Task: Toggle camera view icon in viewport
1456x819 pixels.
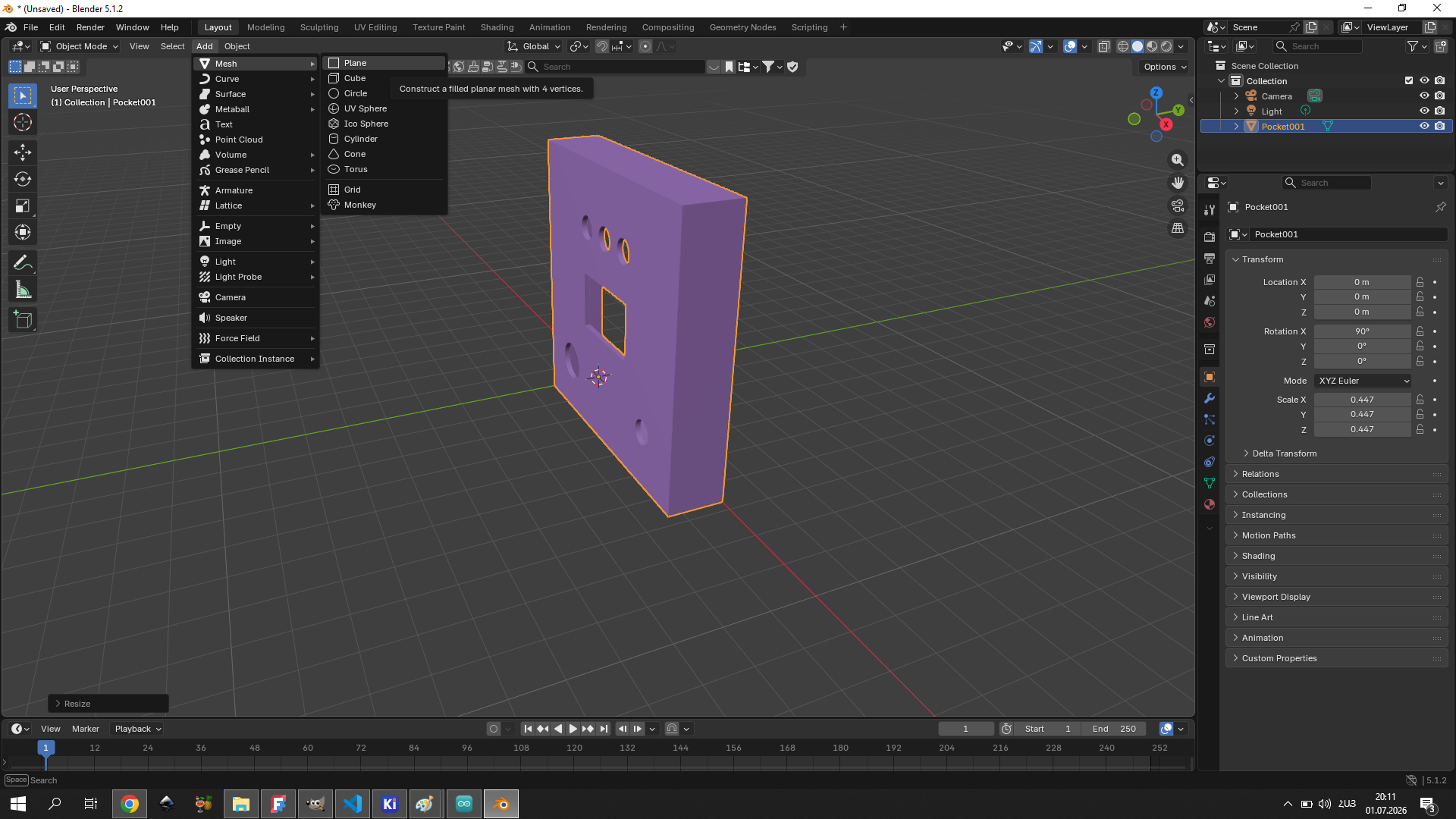Action: pos(1178,206)
